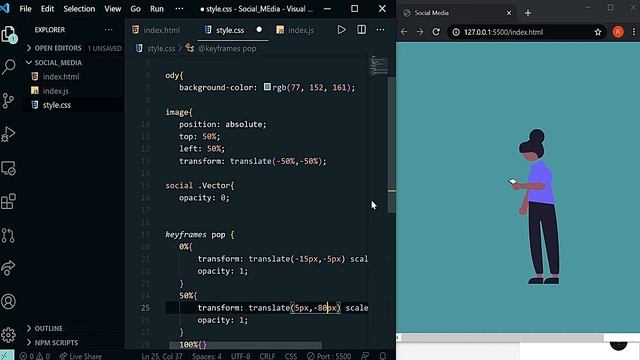
Task: Open the Live Share view in activity bar
Action: (x=8, y=269)
